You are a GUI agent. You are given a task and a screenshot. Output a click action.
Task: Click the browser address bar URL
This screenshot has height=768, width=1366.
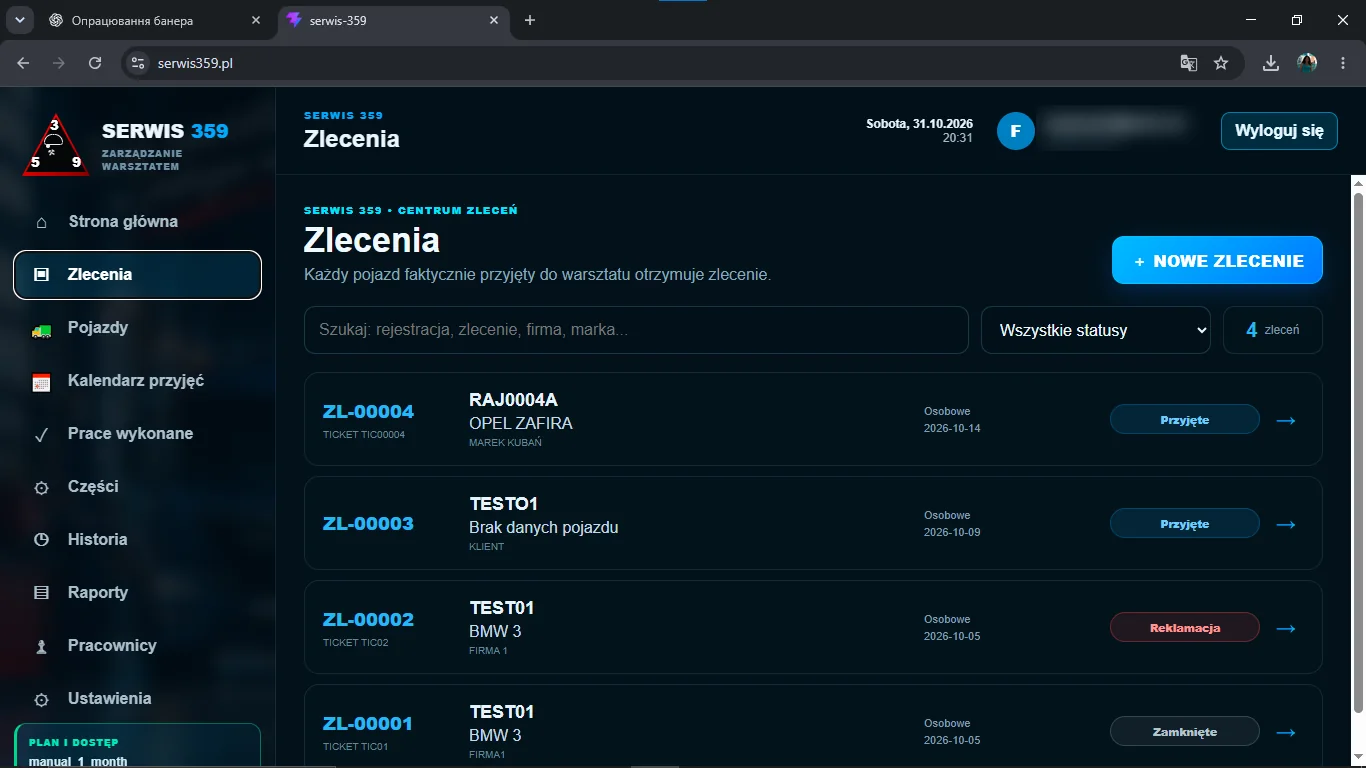[x=196, y=63]
